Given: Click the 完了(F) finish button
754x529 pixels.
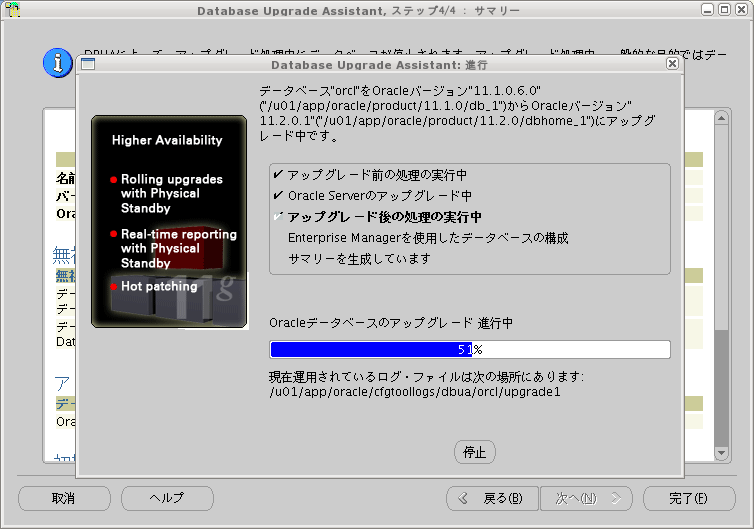Looking at the screenshot, I should pyautogui.click(x=689, y=498).
